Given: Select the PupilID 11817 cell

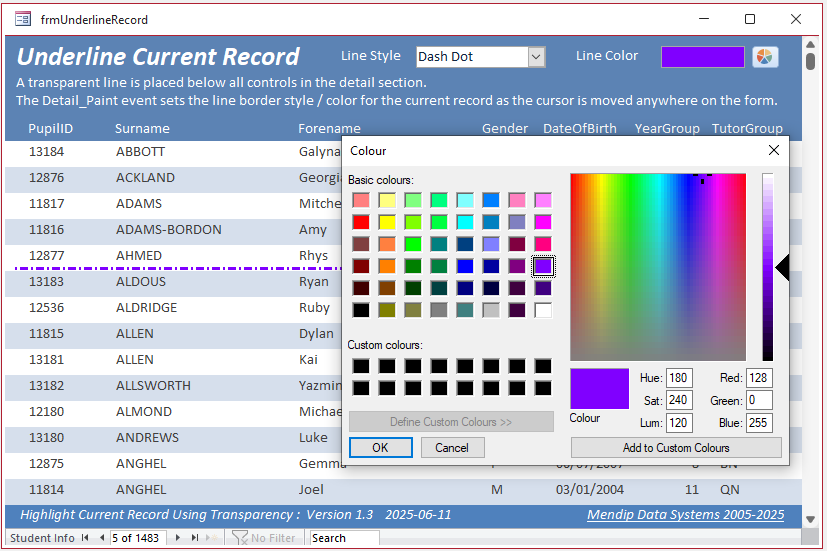Looking at the screenshot, I should click(46, 203).
